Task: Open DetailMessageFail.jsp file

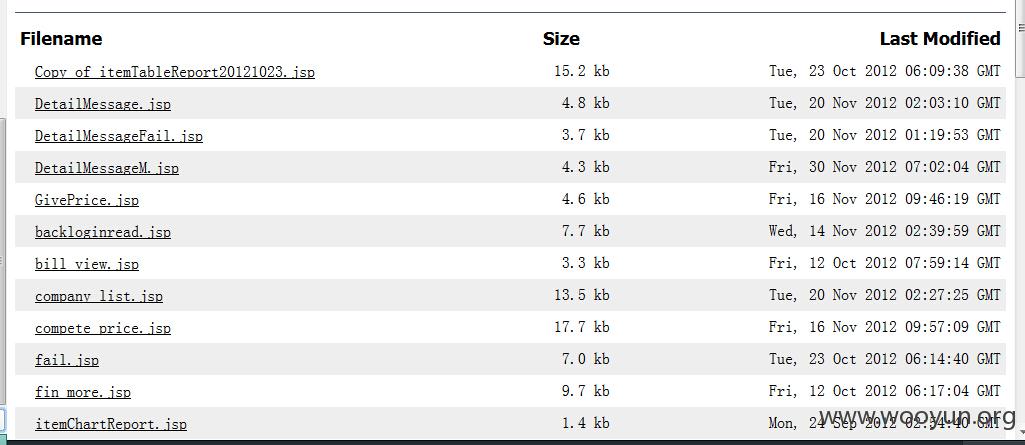Action: pos(119,136)
